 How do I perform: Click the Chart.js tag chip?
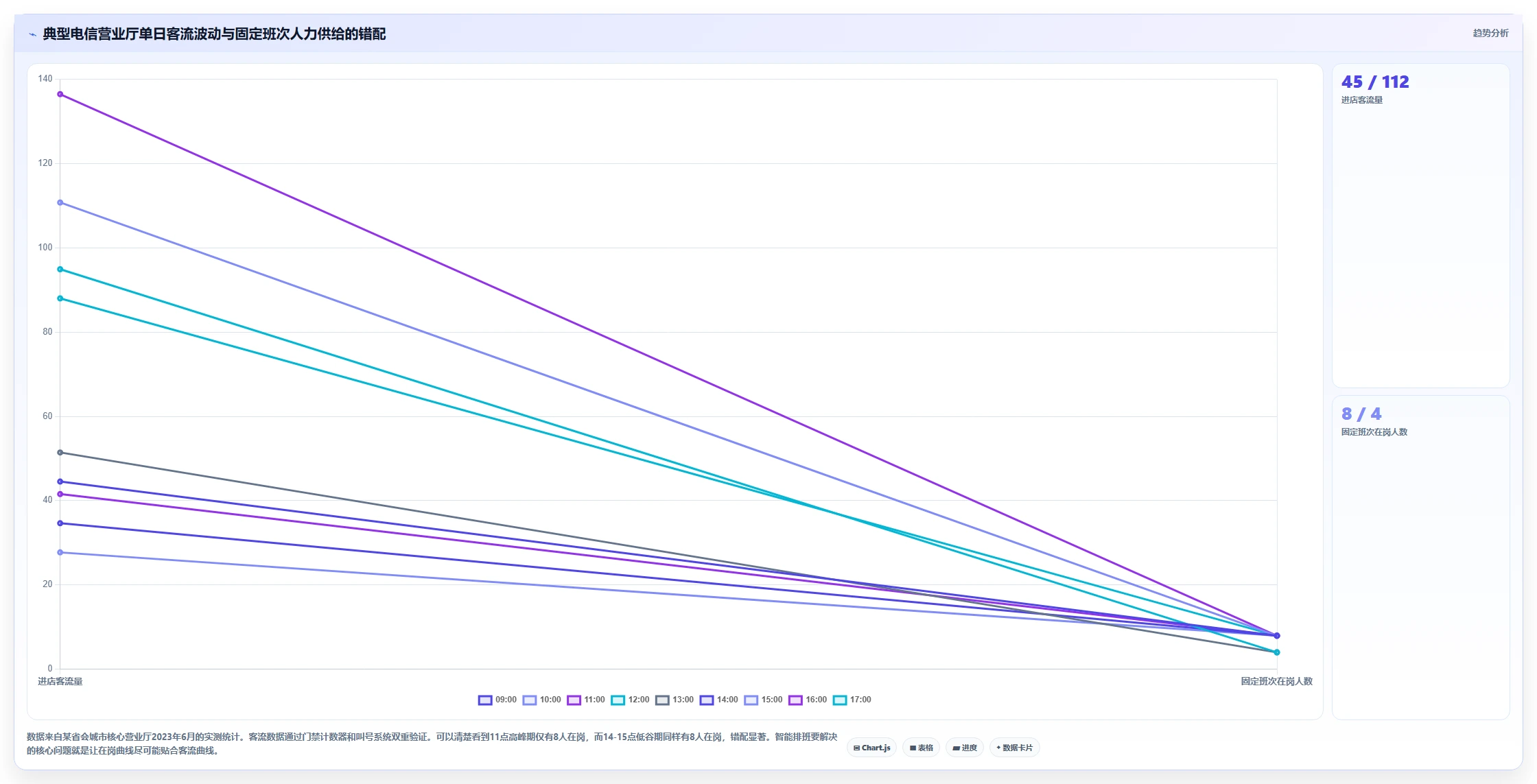click(871, 748)
